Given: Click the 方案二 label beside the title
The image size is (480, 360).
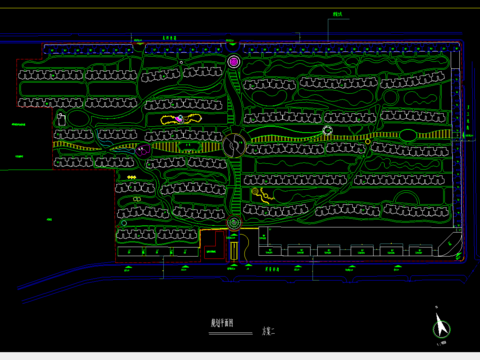Looking at the screenshot, I should pyautogui.click(x=268, y=331).
